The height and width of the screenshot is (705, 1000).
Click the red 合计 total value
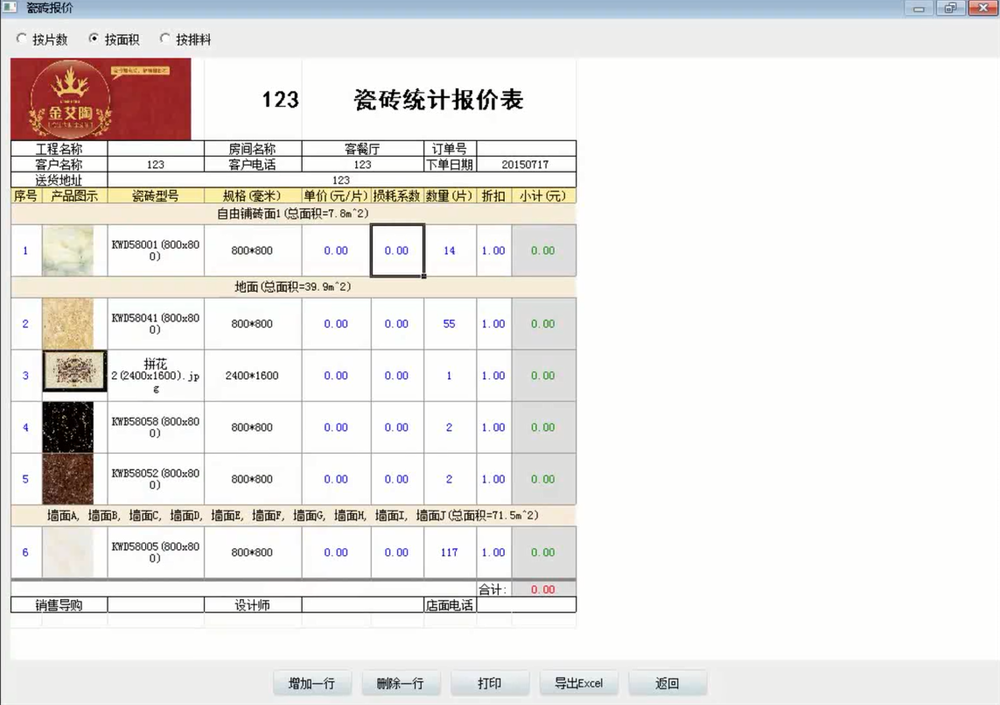pos(542,589)
